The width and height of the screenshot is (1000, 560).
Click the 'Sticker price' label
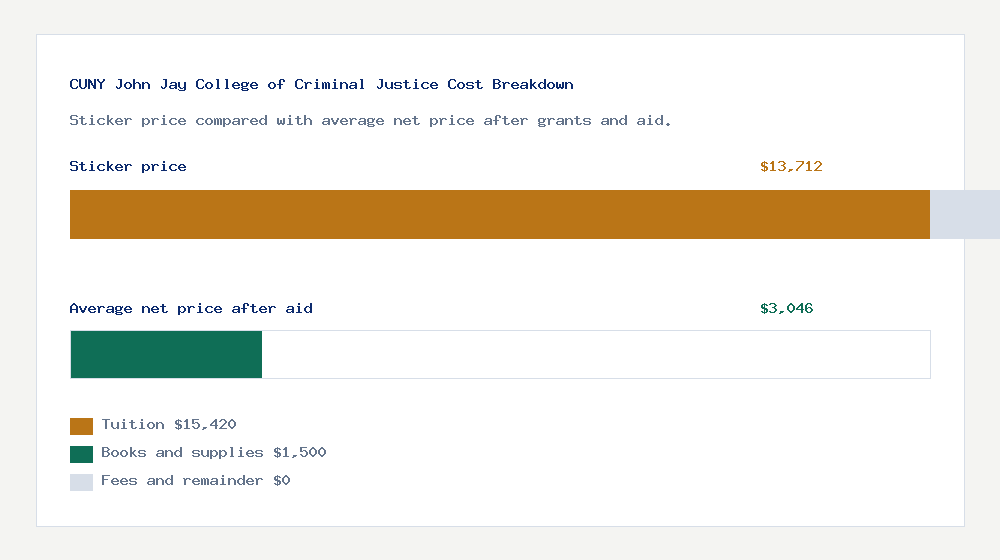[128, 167]
